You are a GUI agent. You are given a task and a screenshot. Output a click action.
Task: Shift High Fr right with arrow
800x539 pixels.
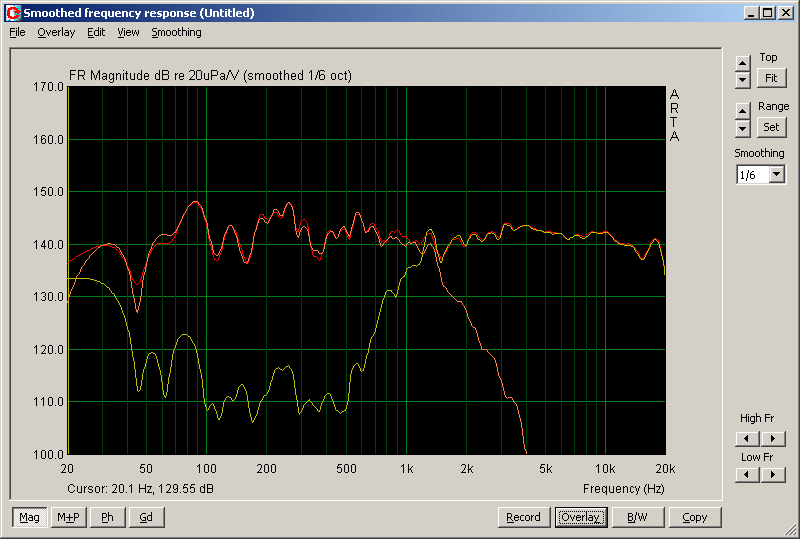(772, 438)
